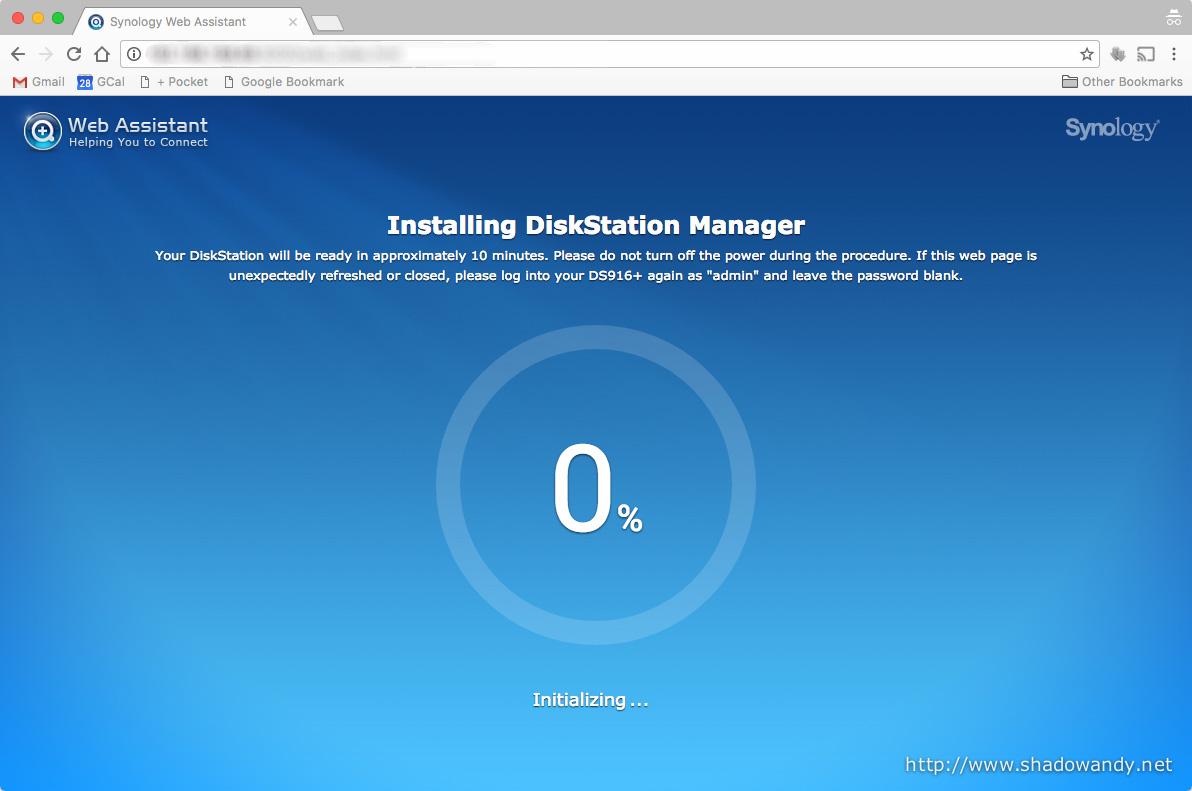Reload the Synology Web Assistant page
The height and width of the screenshot is (791, 1192).
click(x=74, y=54)
